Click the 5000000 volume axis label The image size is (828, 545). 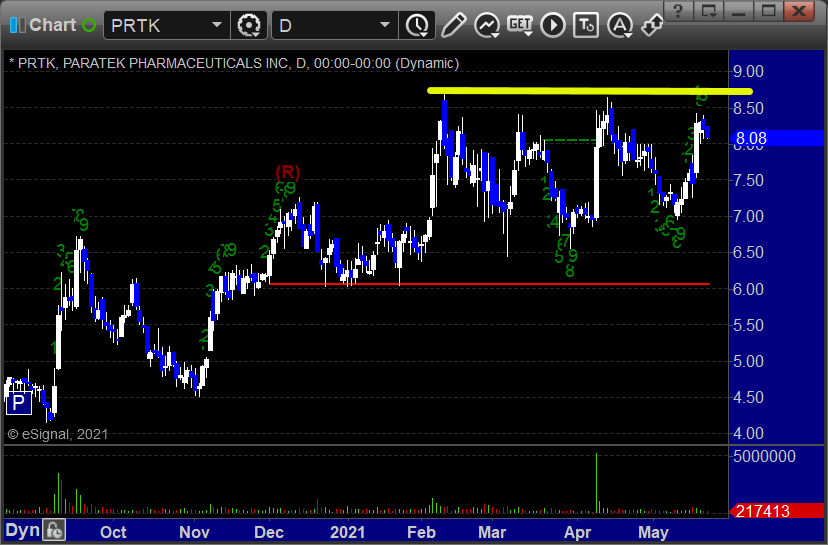(764, 456)
